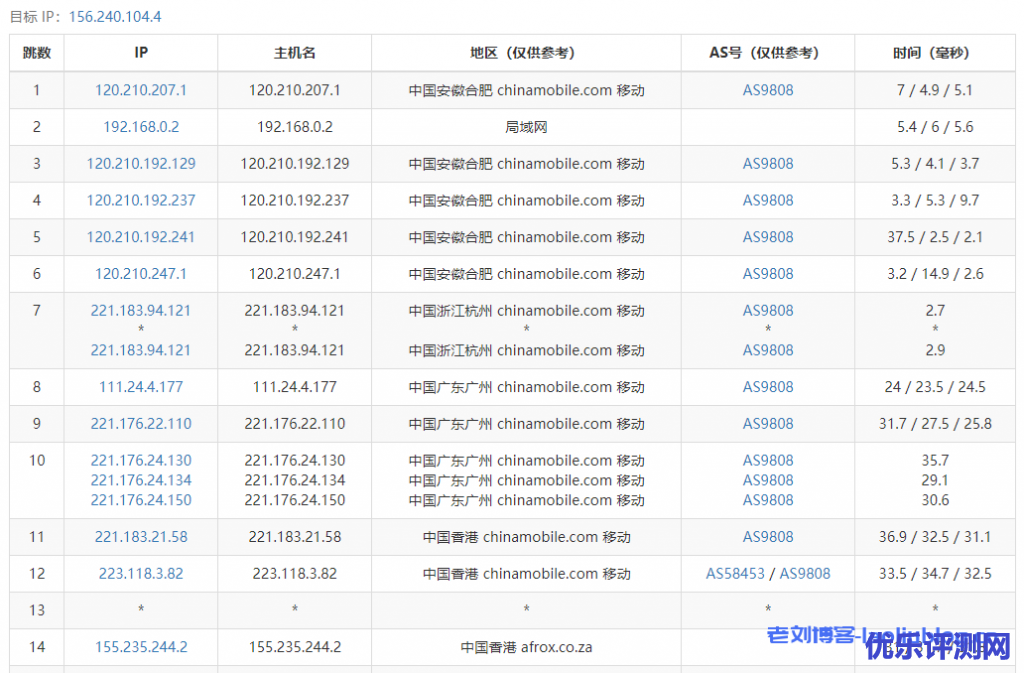Click the 192.168.0.2 IP link
Screen dimensions: 1024x673
(141, 127)
